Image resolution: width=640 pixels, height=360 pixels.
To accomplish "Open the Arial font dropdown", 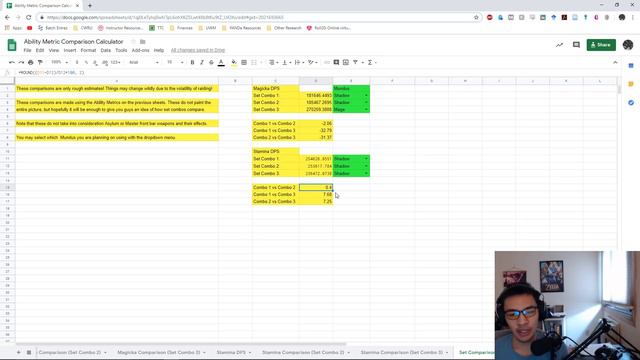I will pos(144,62).
